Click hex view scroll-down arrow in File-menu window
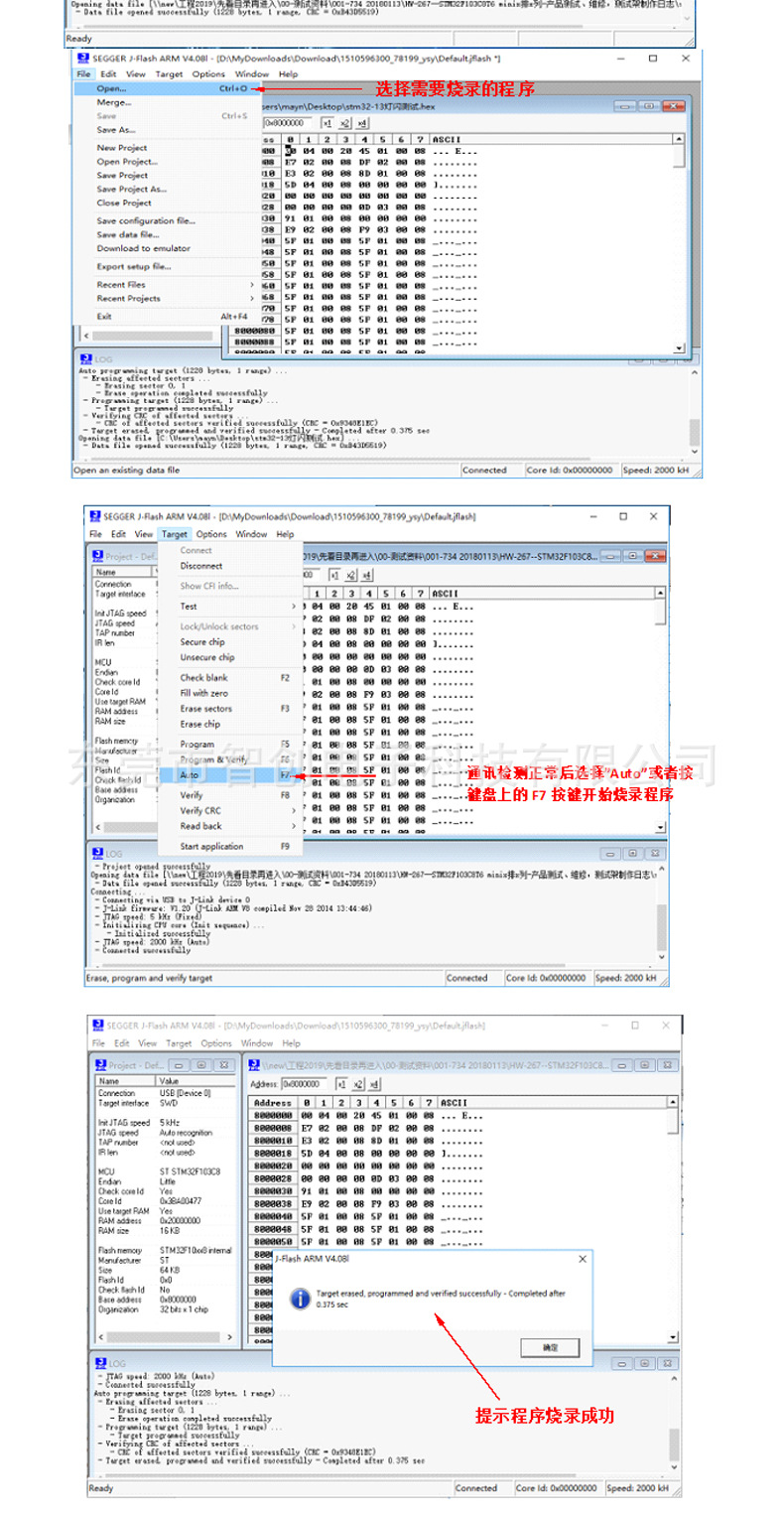Image resolution: width=784 pixels, height=1513 pixels. point(680,347)
